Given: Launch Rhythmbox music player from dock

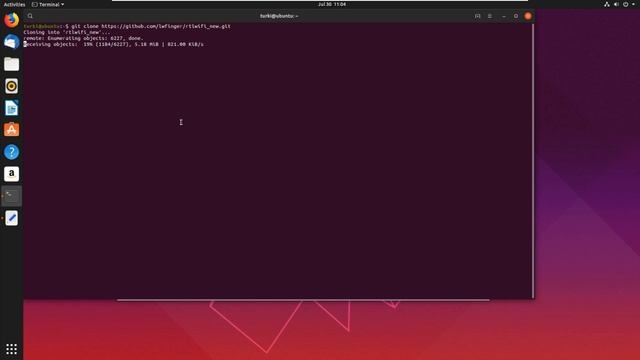Looking at the screenshot, I should [x=11, y=86].
